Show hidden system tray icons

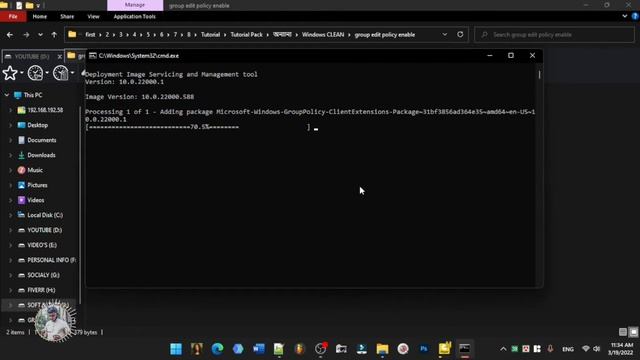(x=503, y=349)
